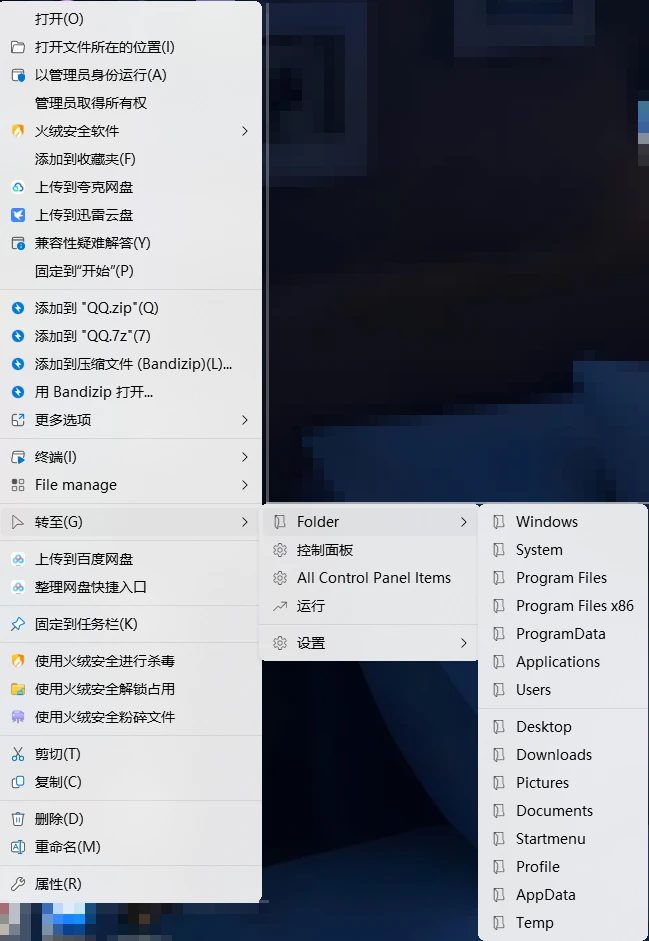Go to the Program Files folder
649x941 pixels.
563,578
